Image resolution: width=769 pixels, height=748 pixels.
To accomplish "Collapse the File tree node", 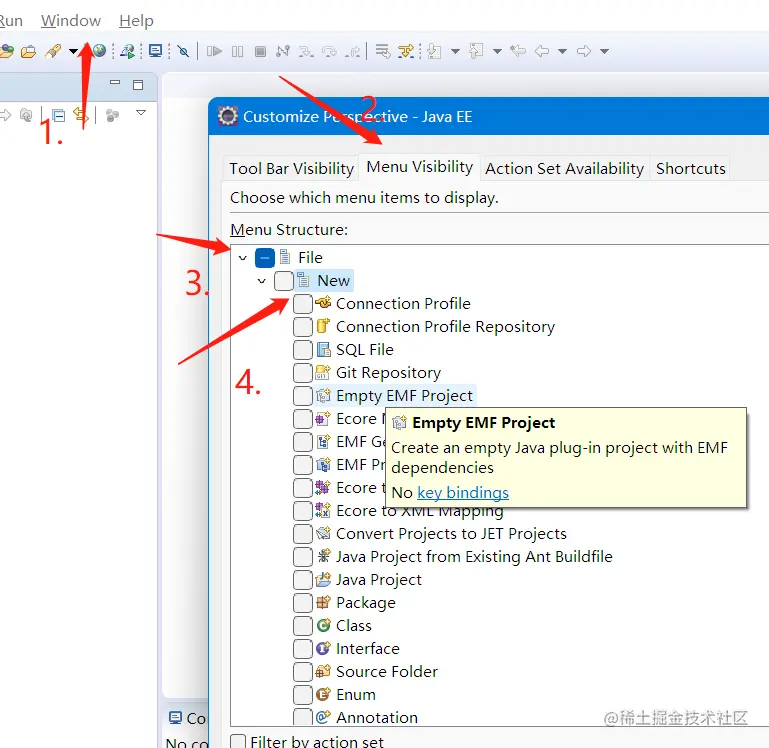I will [242, 258].
